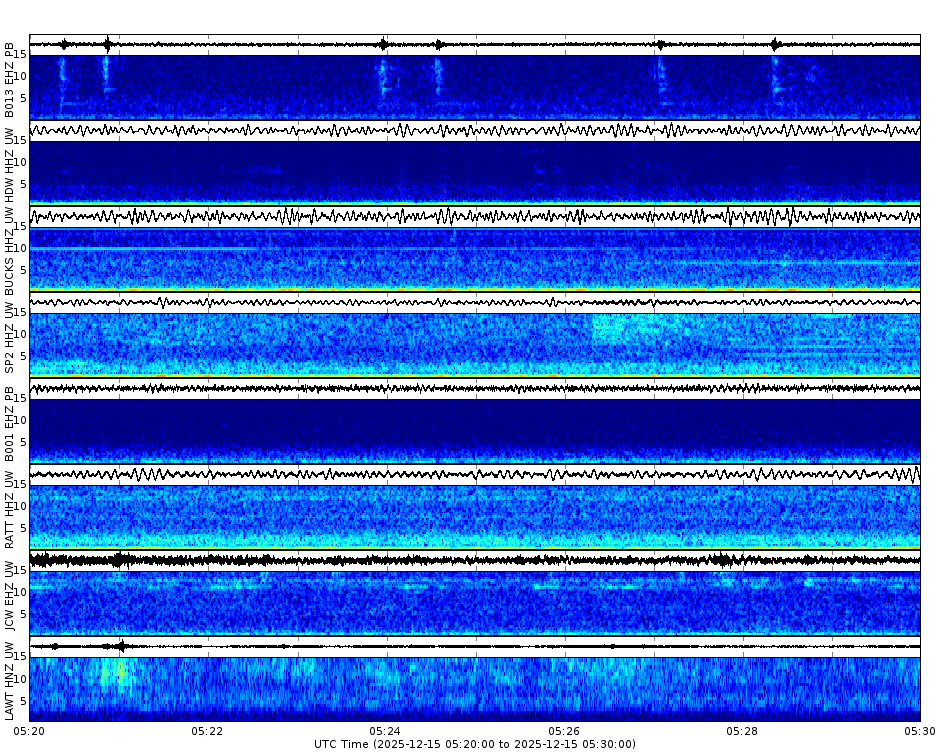Click the yellow band on SP2 spectrogram

400,376
